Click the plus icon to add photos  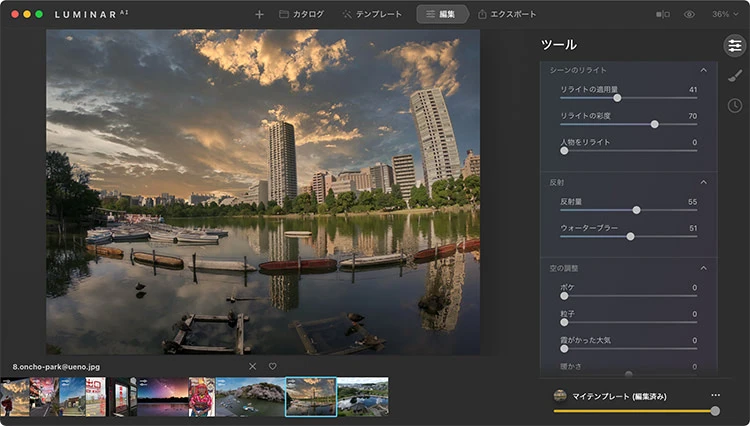pos(260,15)
